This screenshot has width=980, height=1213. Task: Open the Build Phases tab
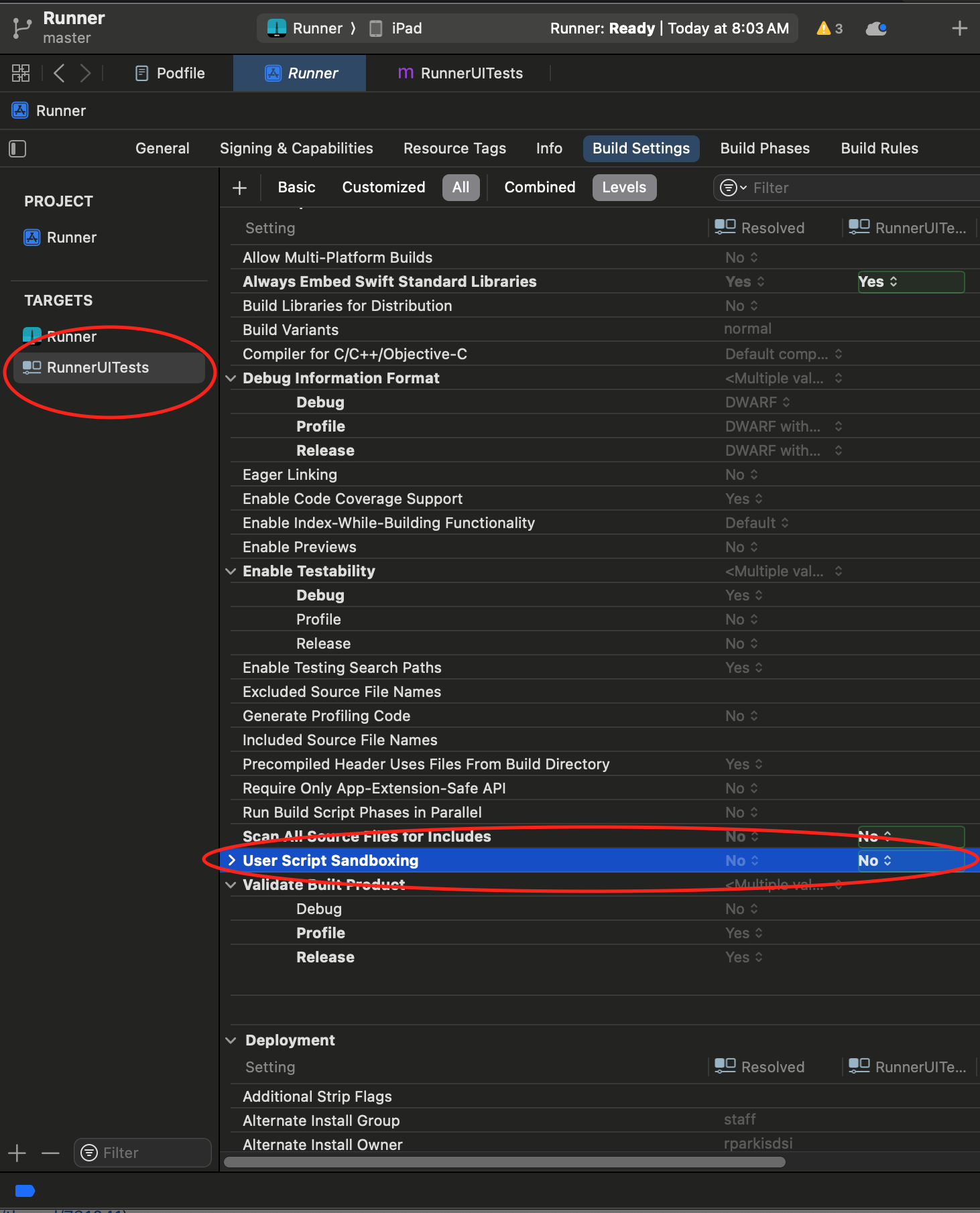765,148
